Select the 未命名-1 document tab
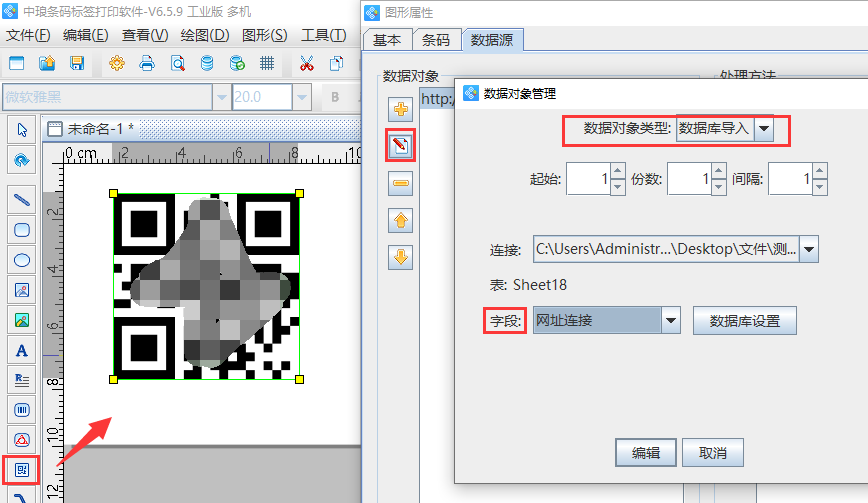The height and width of the screenshot is (503, 868). (91, 129)
